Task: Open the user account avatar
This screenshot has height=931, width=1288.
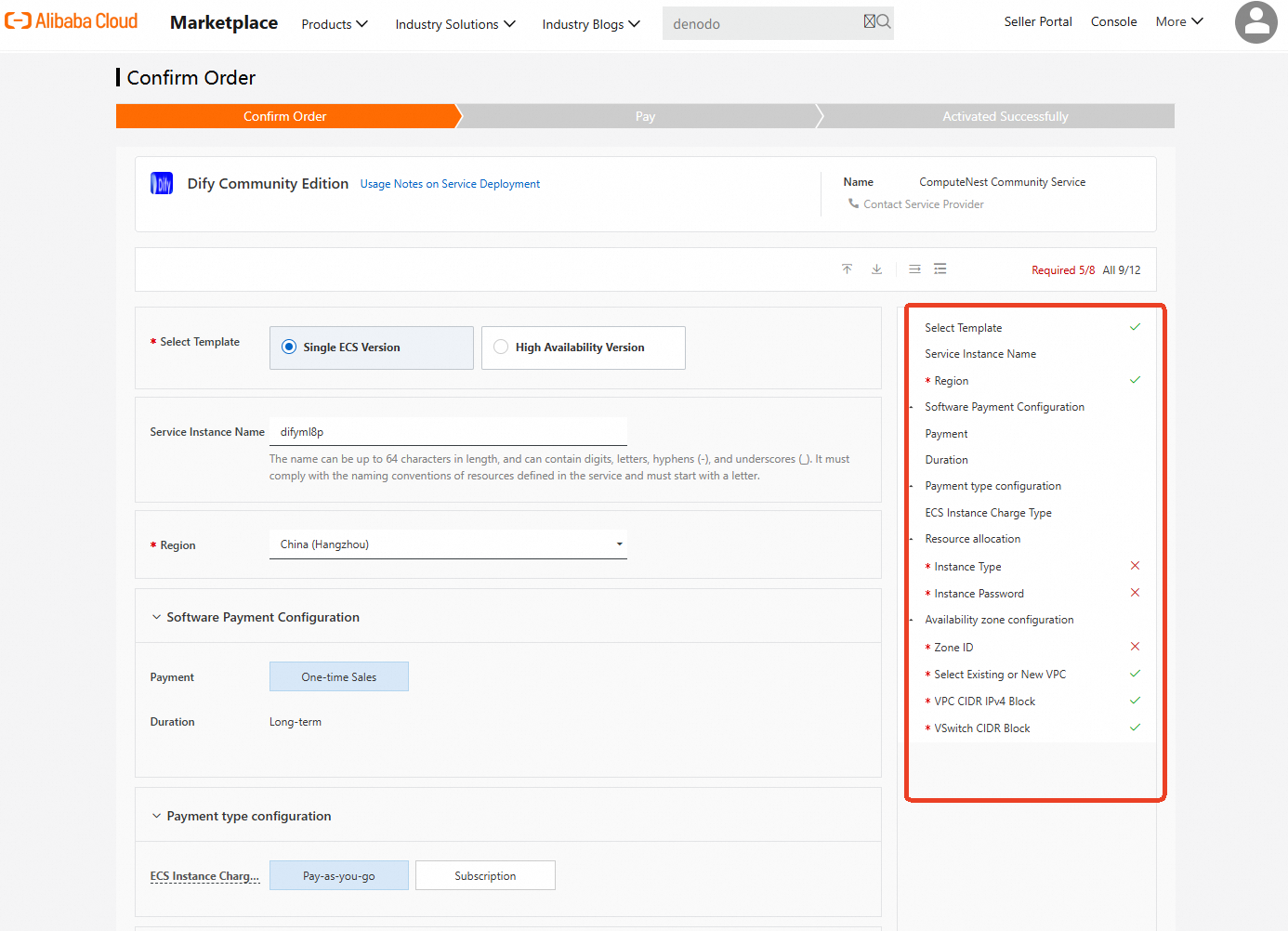Action: (1256, 22)
